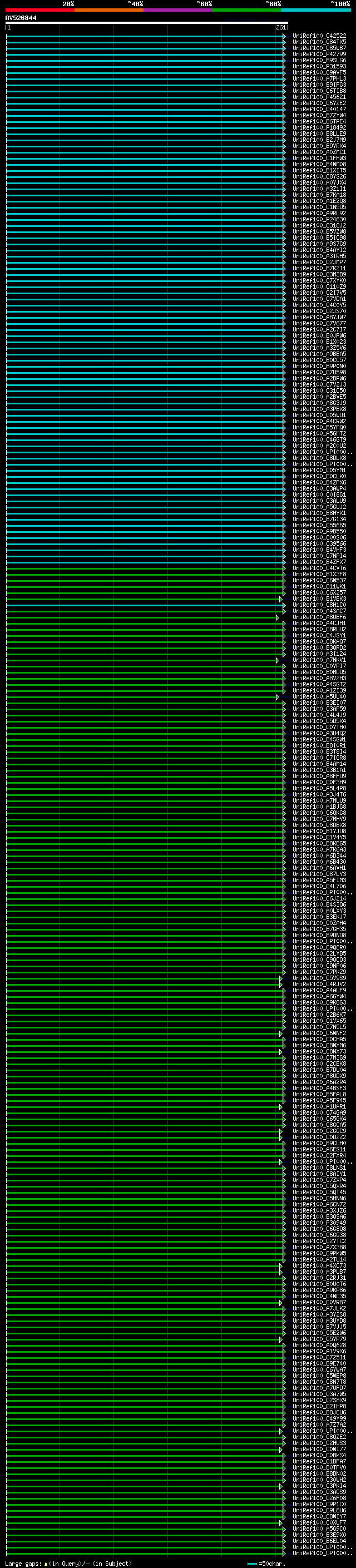Open the UniRef100_P42799 hit label
This screenshot has width=356, height=1568.
[319, 54]
